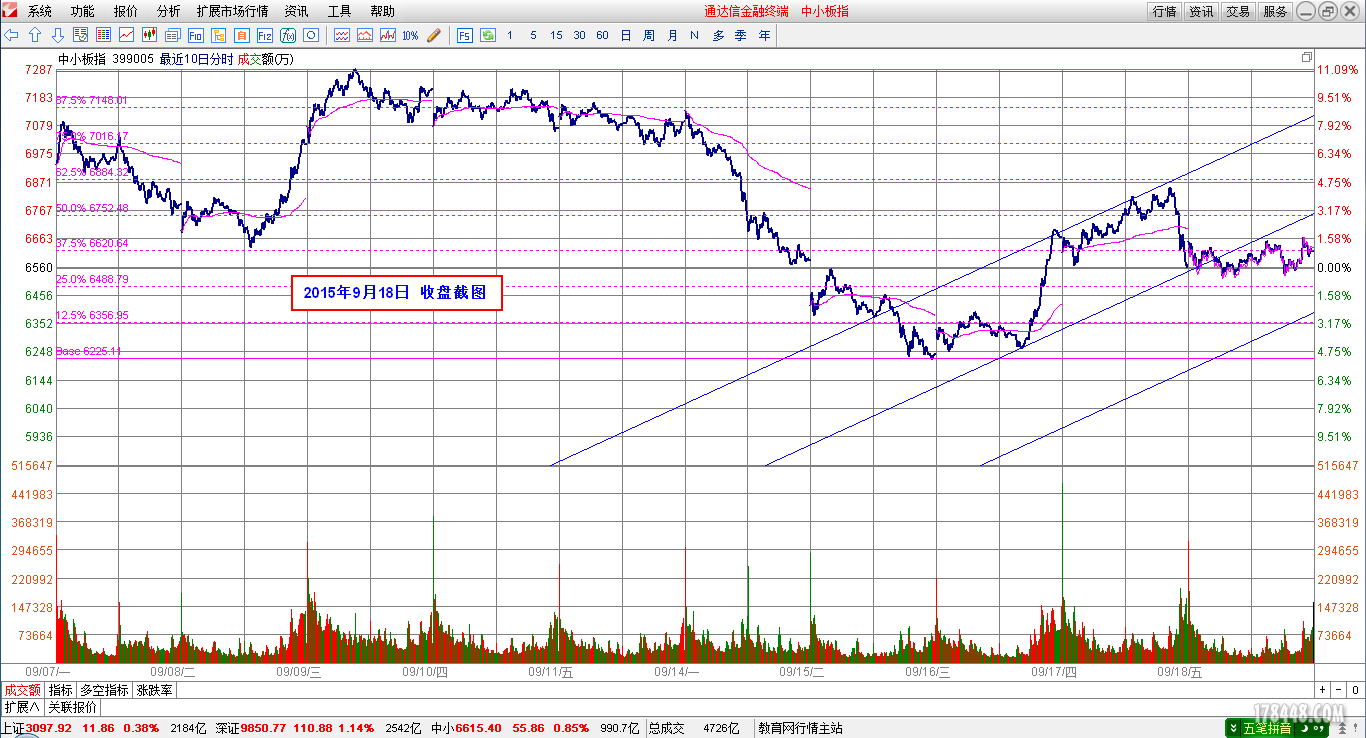1366x738 pixels.
Task: Open the 报价 menu
Action: point(126,11)
